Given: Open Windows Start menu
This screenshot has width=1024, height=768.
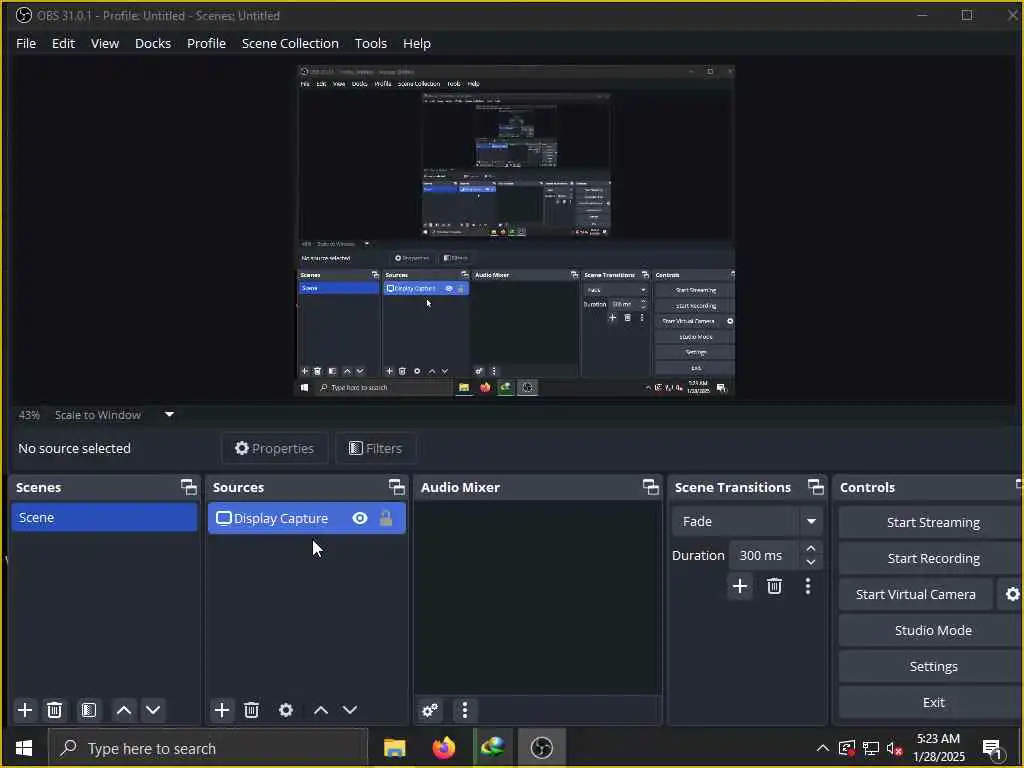Looking at the screenshot, I should click(x=24, y=748).
